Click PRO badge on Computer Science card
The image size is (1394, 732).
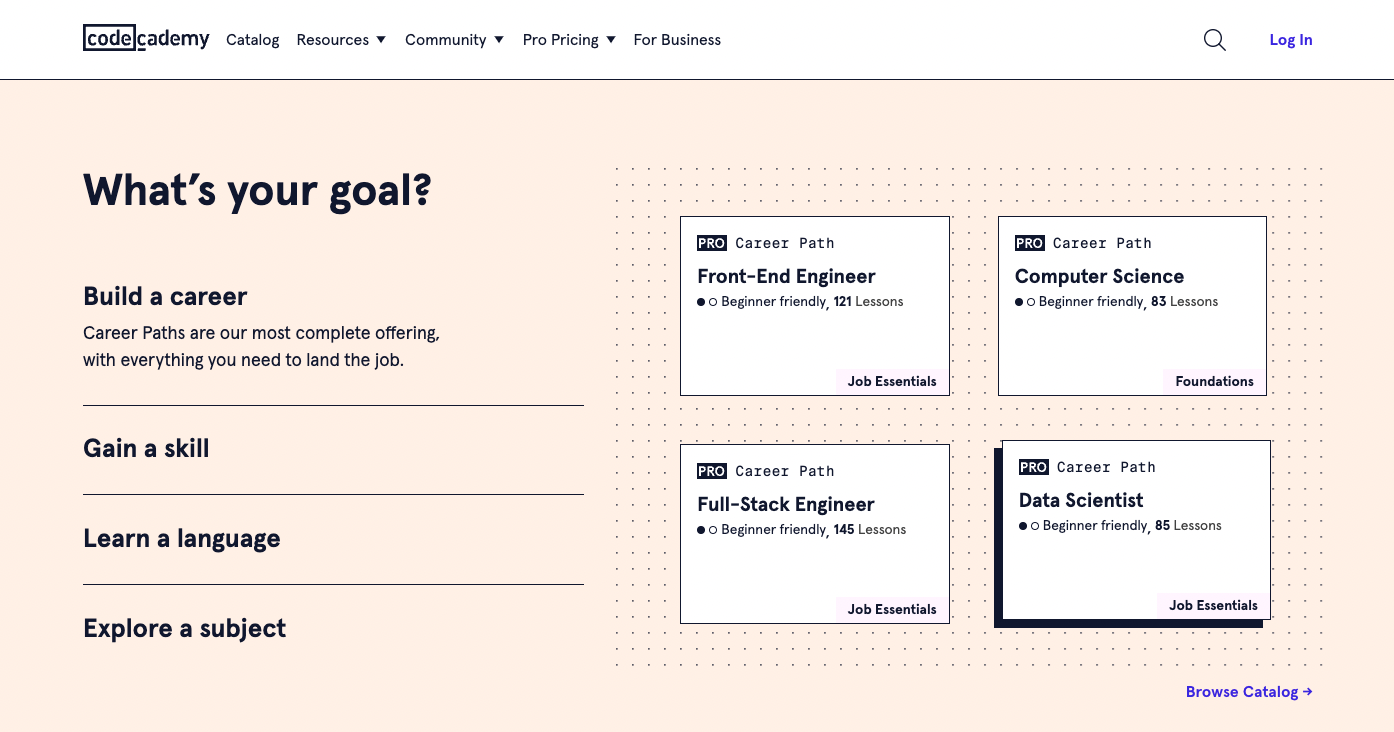(x=1029, y=243)
